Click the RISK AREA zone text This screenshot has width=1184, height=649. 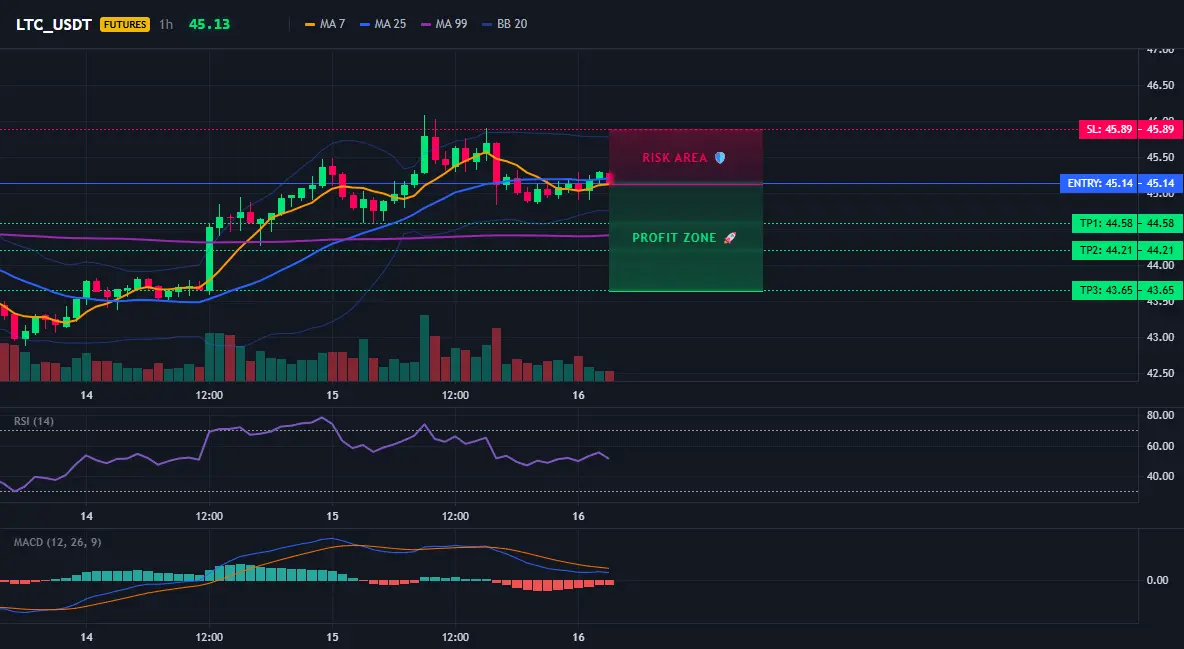click(x=674, y=158)
